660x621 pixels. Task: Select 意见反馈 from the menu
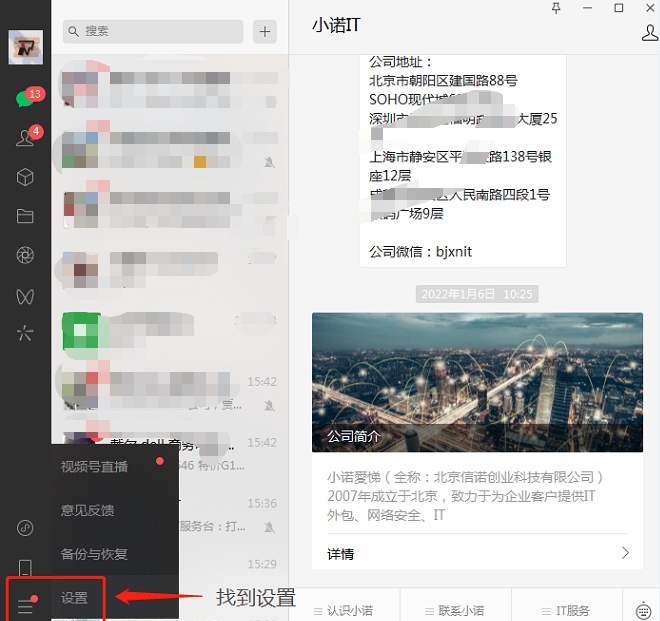click(114, 510)
